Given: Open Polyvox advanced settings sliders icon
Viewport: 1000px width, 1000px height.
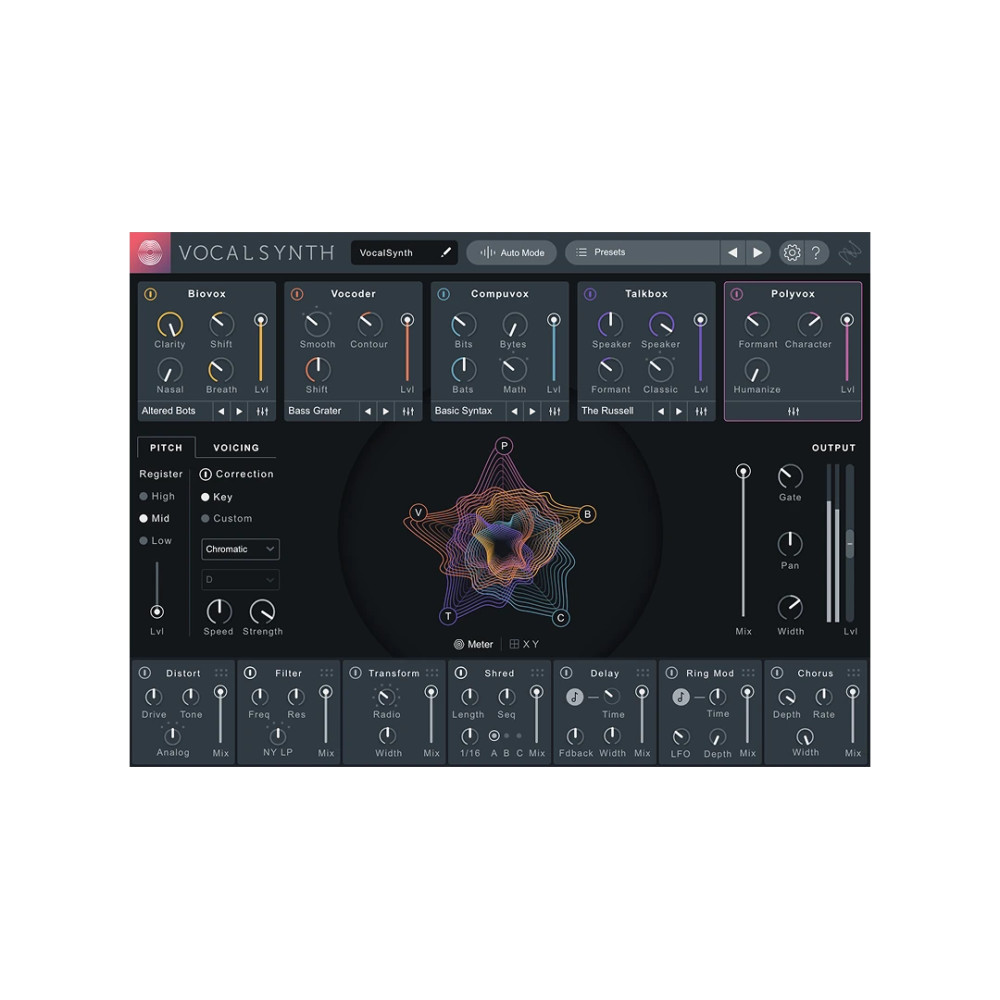Looking at the screenshot, I should (x=793, y=411).
